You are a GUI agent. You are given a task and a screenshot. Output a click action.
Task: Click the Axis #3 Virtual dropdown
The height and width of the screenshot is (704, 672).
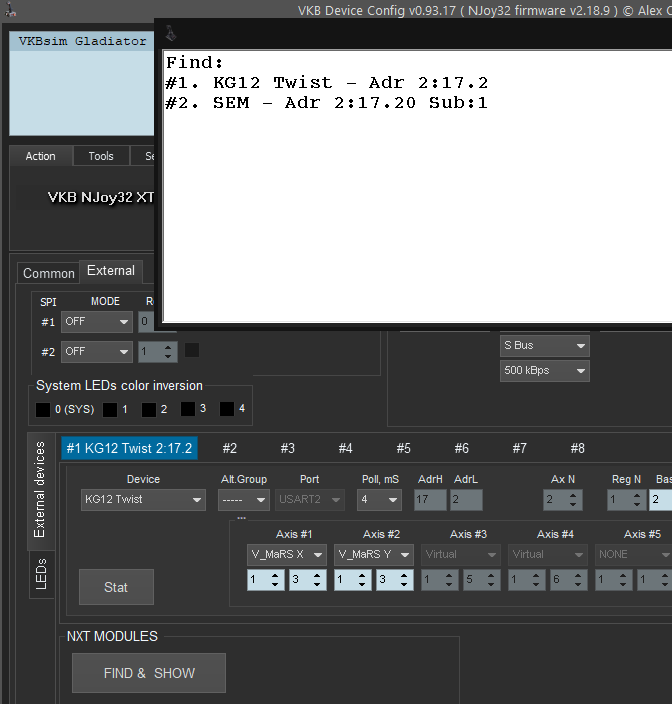coord(461,554)
